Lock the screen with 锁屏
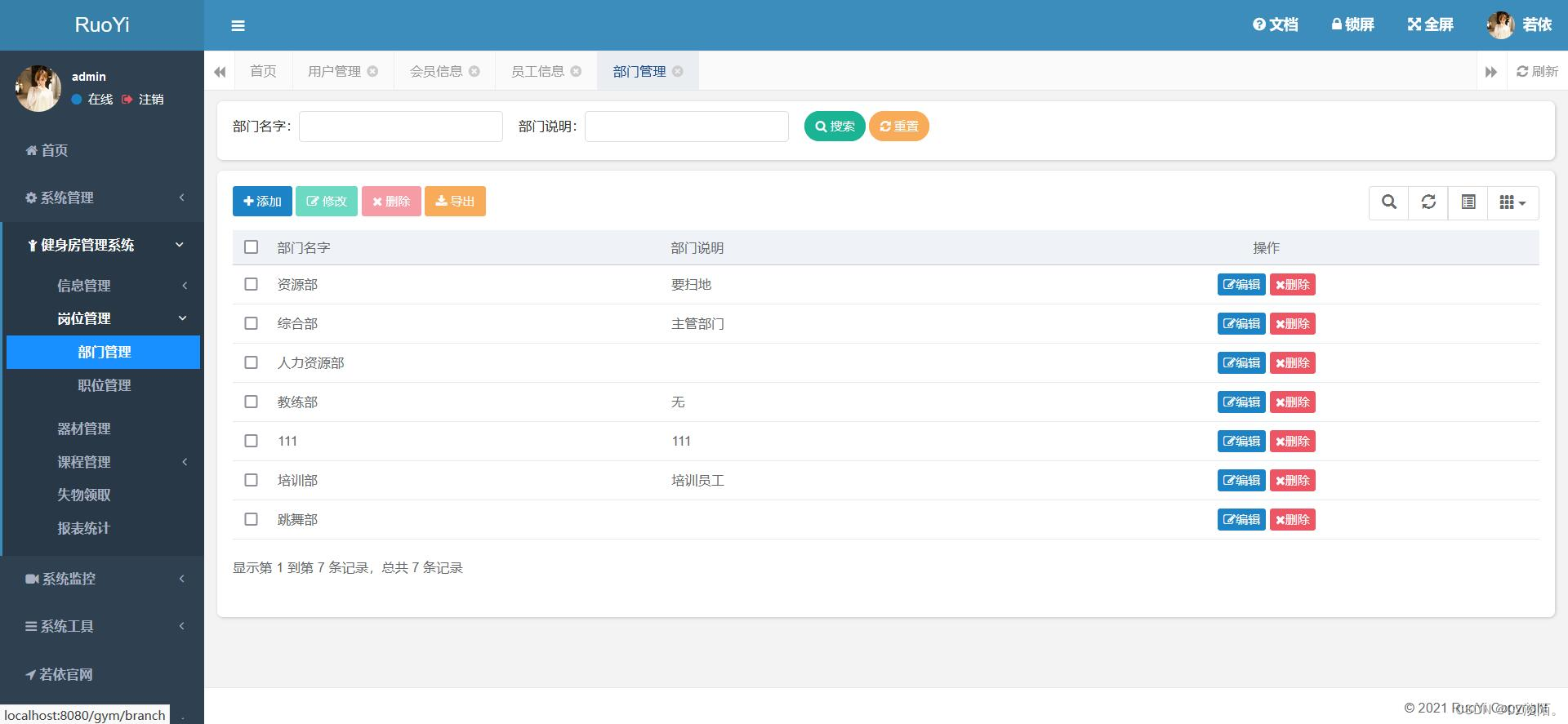1568x724 pixels. [1352, 24]
